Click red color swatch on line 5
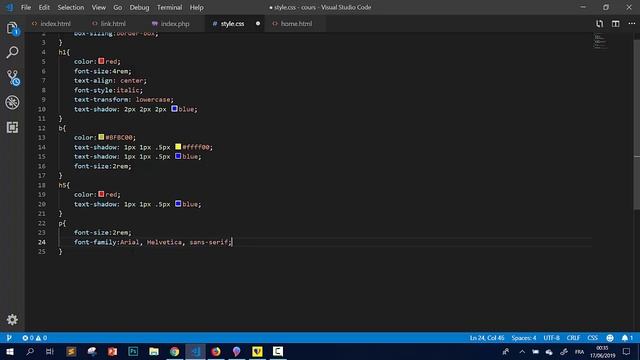640x360 pixels. tap(101, 61)
